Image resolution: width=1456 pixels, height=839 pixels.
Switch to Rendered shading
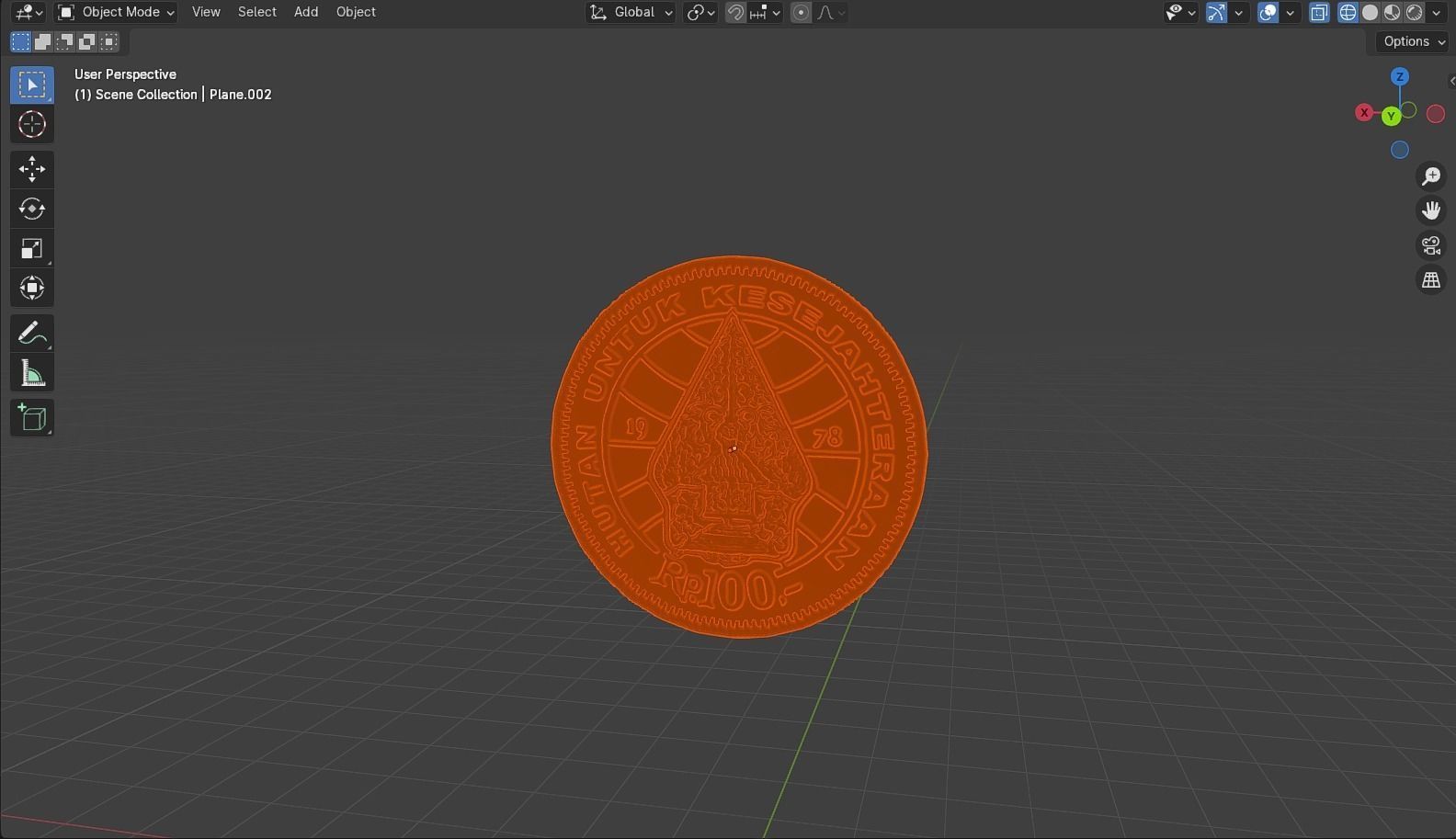1414,12
